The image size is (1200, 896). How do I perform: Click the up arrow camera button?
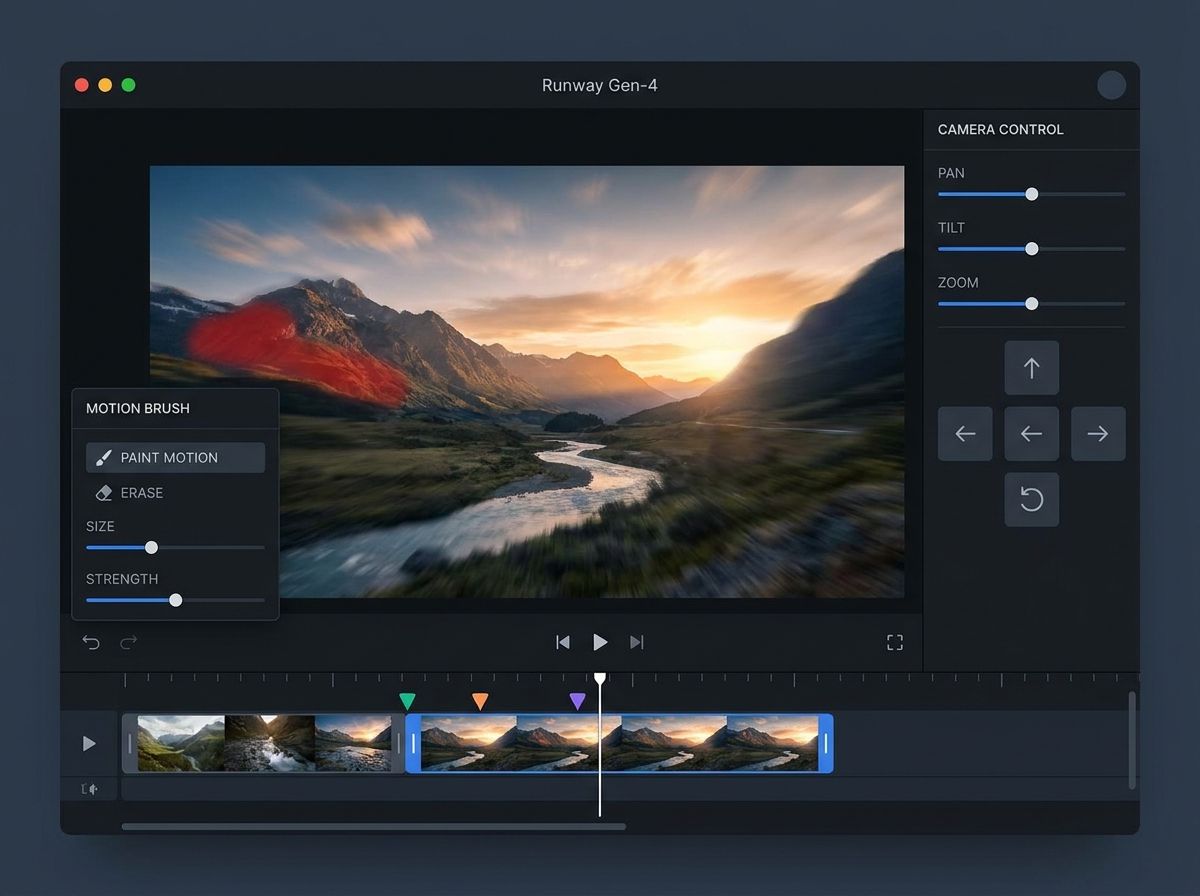(1031, 367)
